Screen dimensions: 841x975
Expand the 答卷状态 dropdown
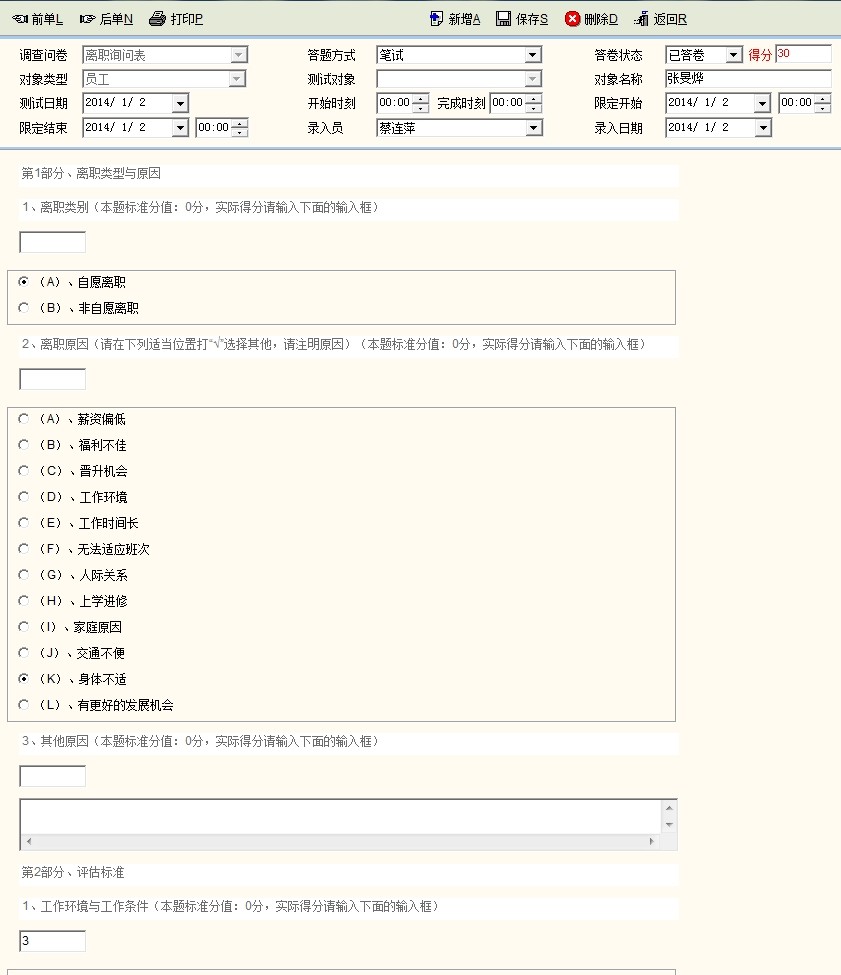[734, 55]
